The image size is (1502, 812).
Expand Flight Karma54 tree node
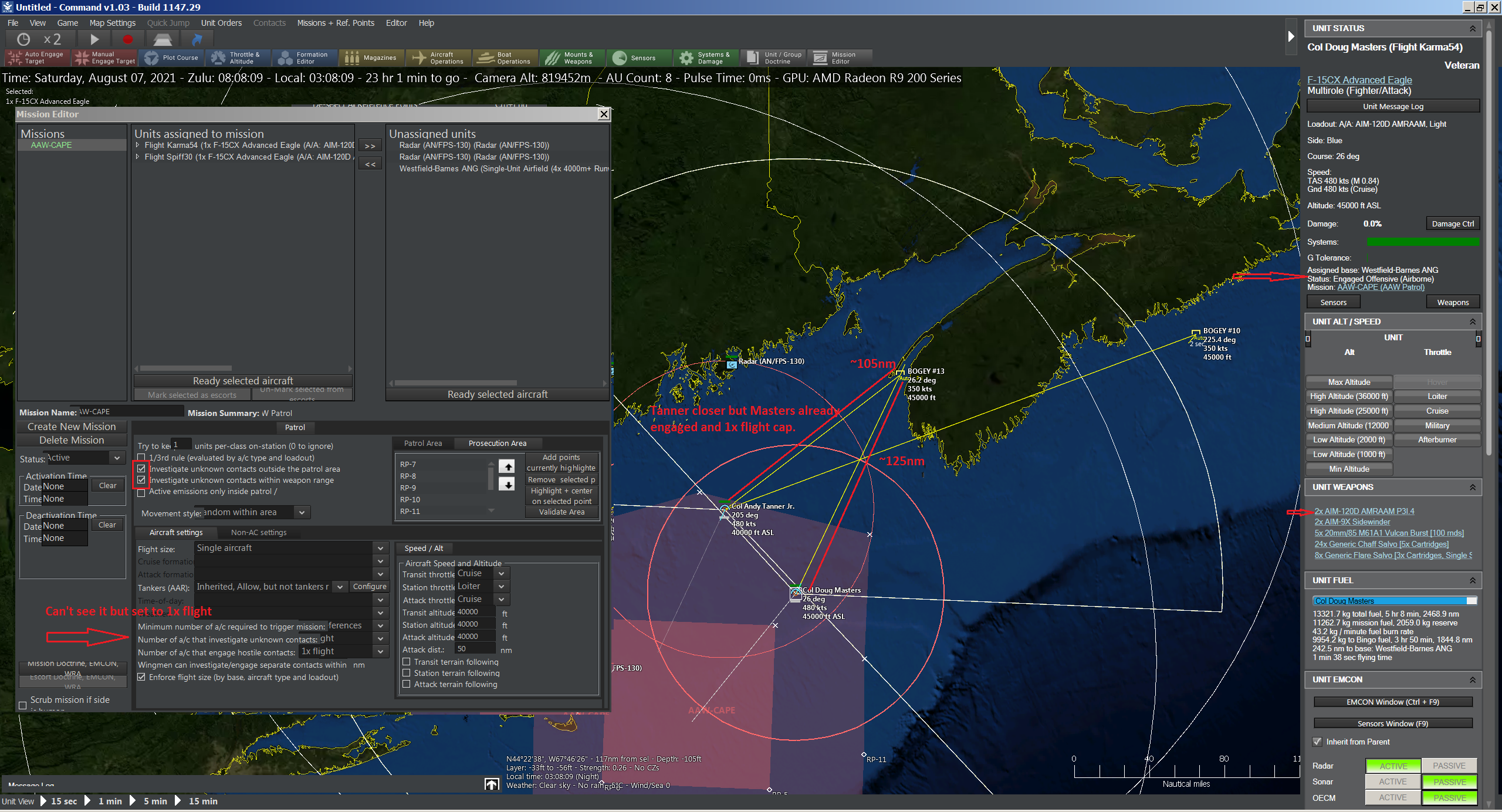click(138, 145)
